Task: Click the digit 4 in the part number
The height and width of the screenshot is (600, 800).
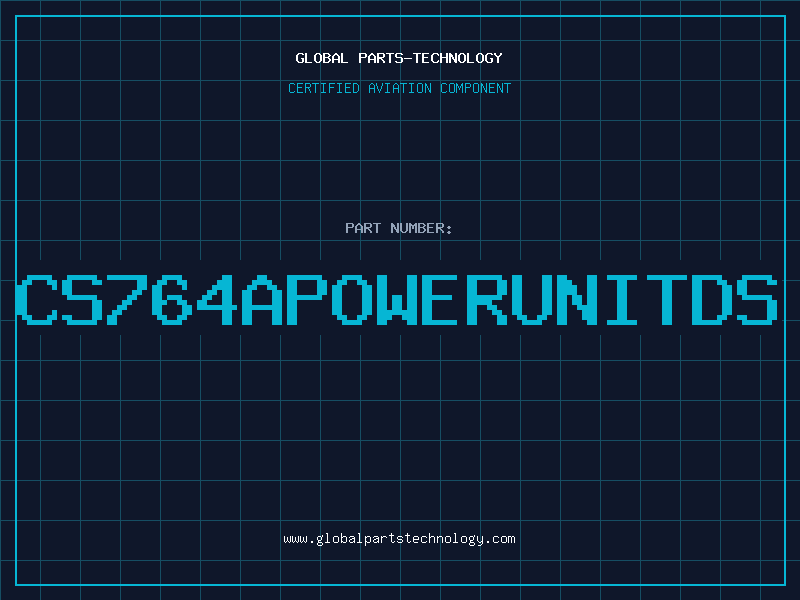Action: pyautogui.click(x=218, y=299)
